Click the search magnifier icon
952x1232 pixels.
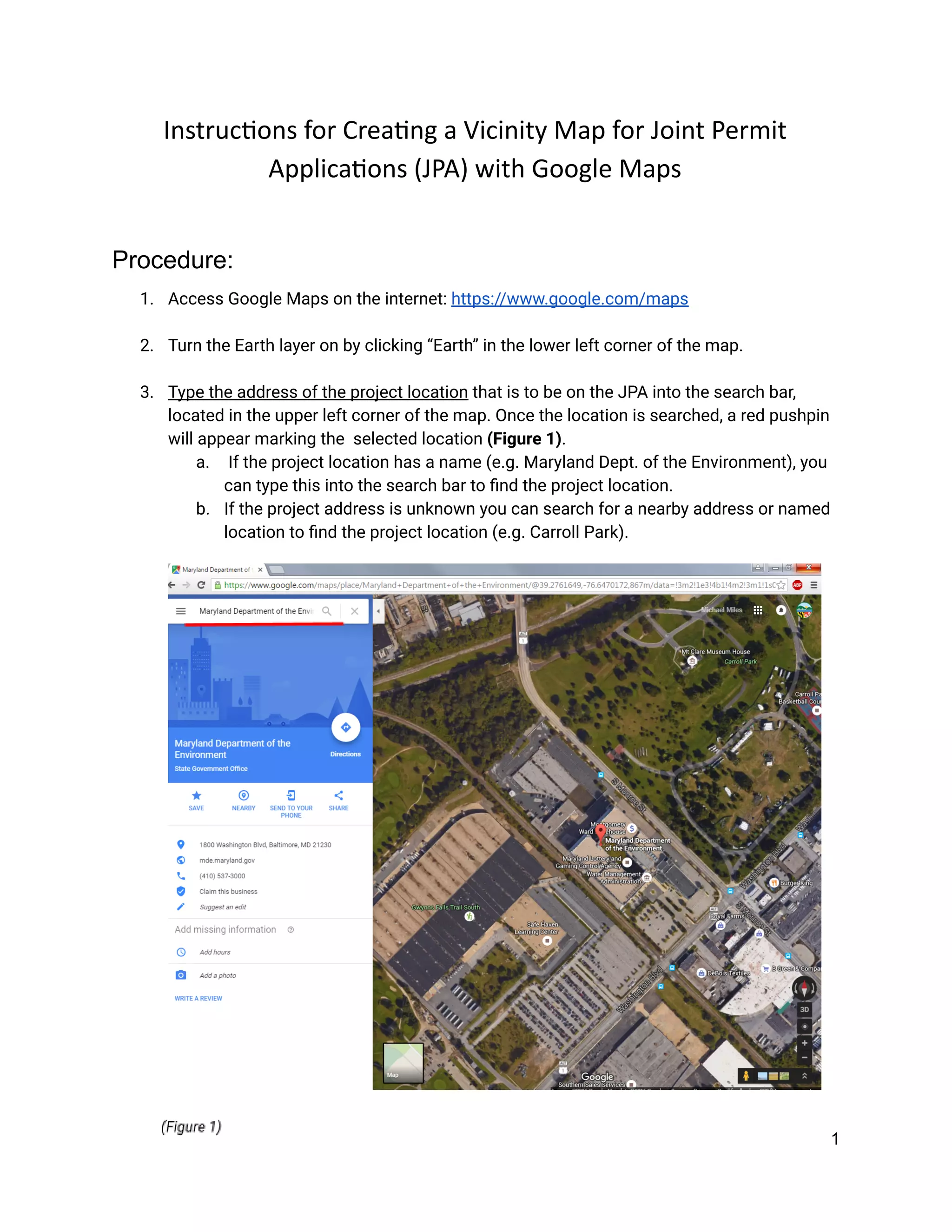pos(326,611)
